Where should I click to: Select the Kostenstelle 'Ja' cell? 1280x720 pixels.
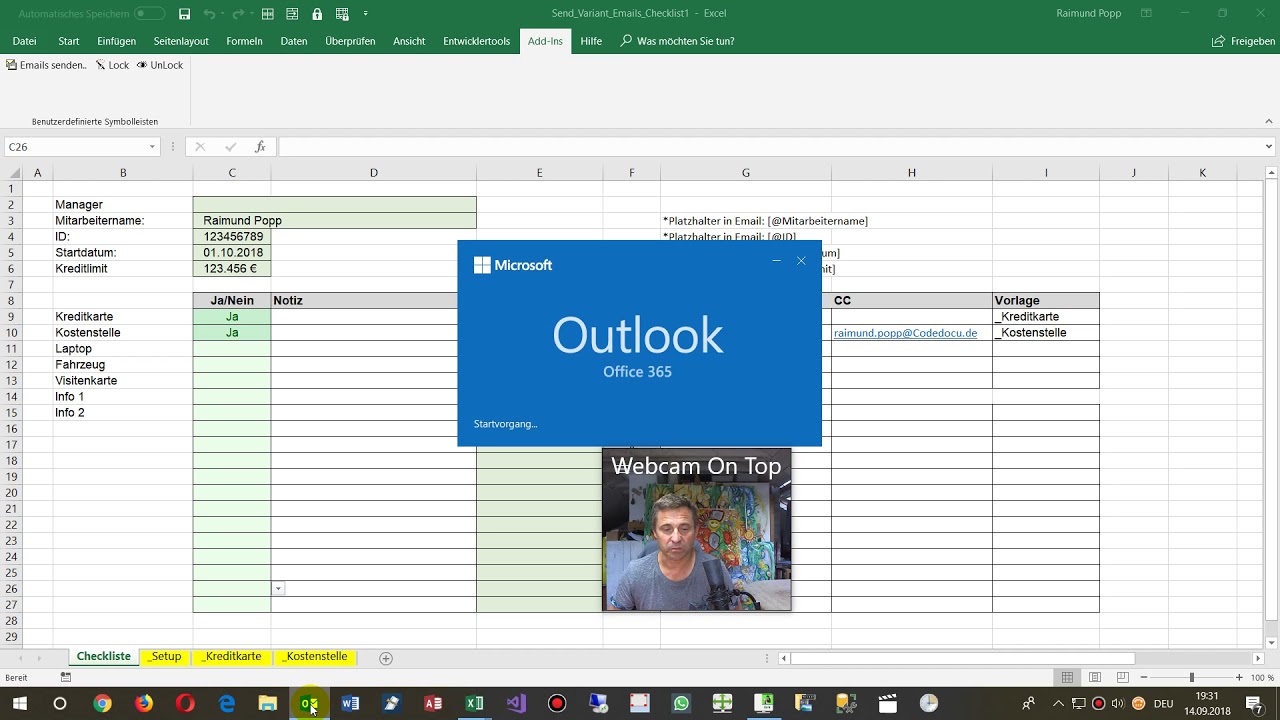(232, 333)
